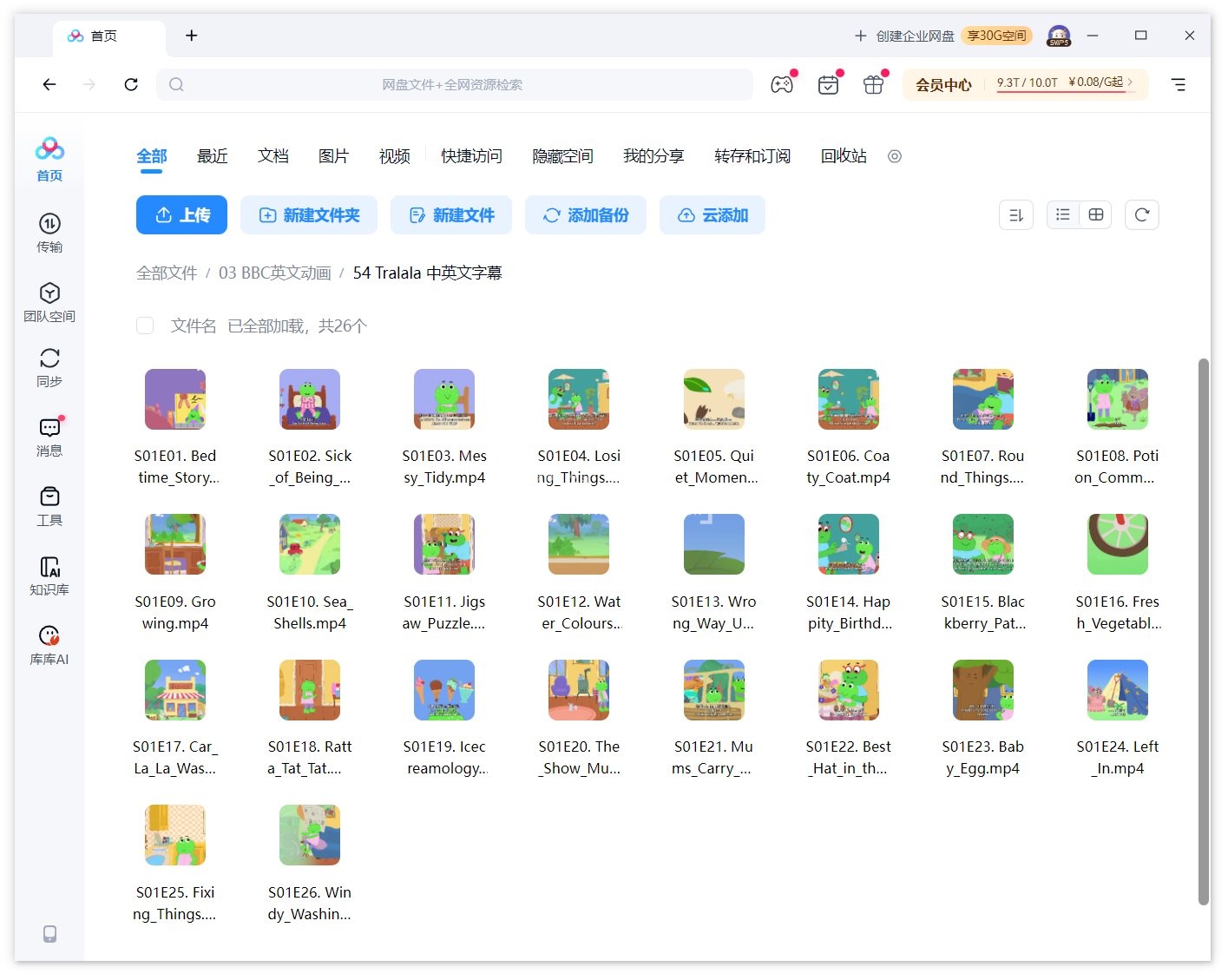Go back with the left arrow

point(49,84)
